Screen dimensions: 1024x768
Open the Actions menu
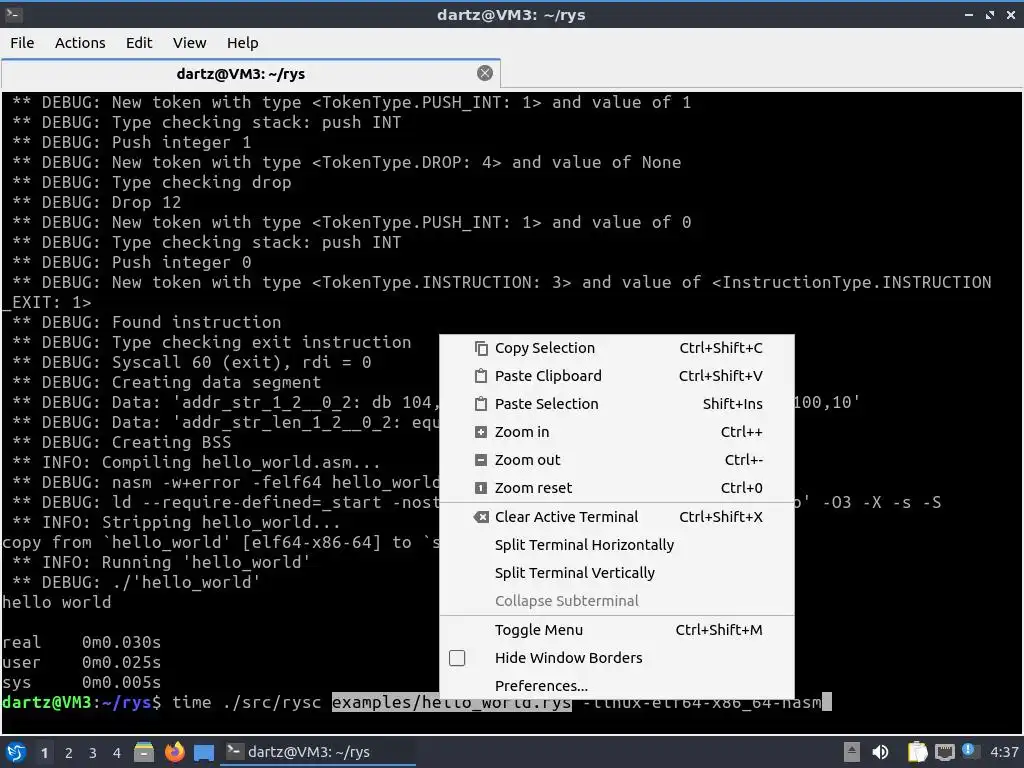pos(80,43)
